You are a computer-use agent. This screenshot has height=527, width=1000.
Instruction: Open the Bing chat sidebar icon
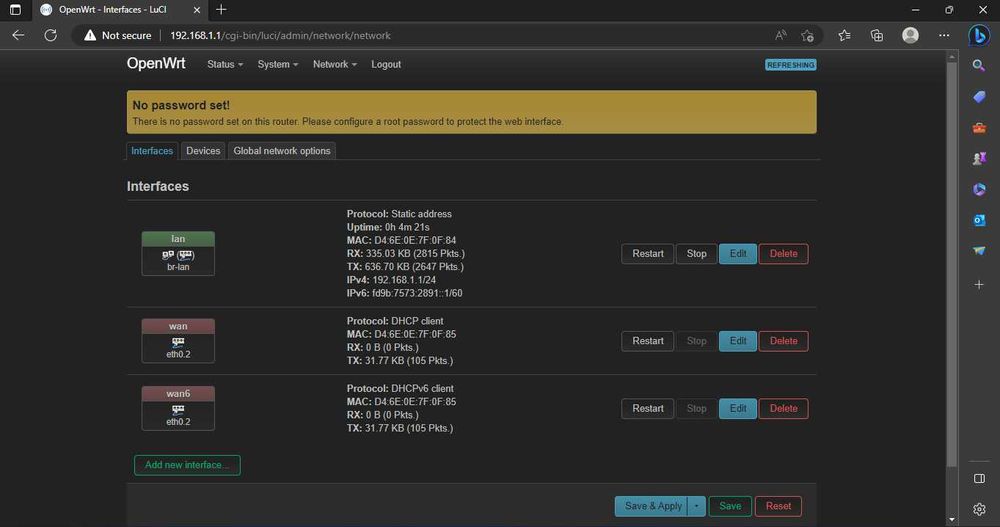[979, 35]
